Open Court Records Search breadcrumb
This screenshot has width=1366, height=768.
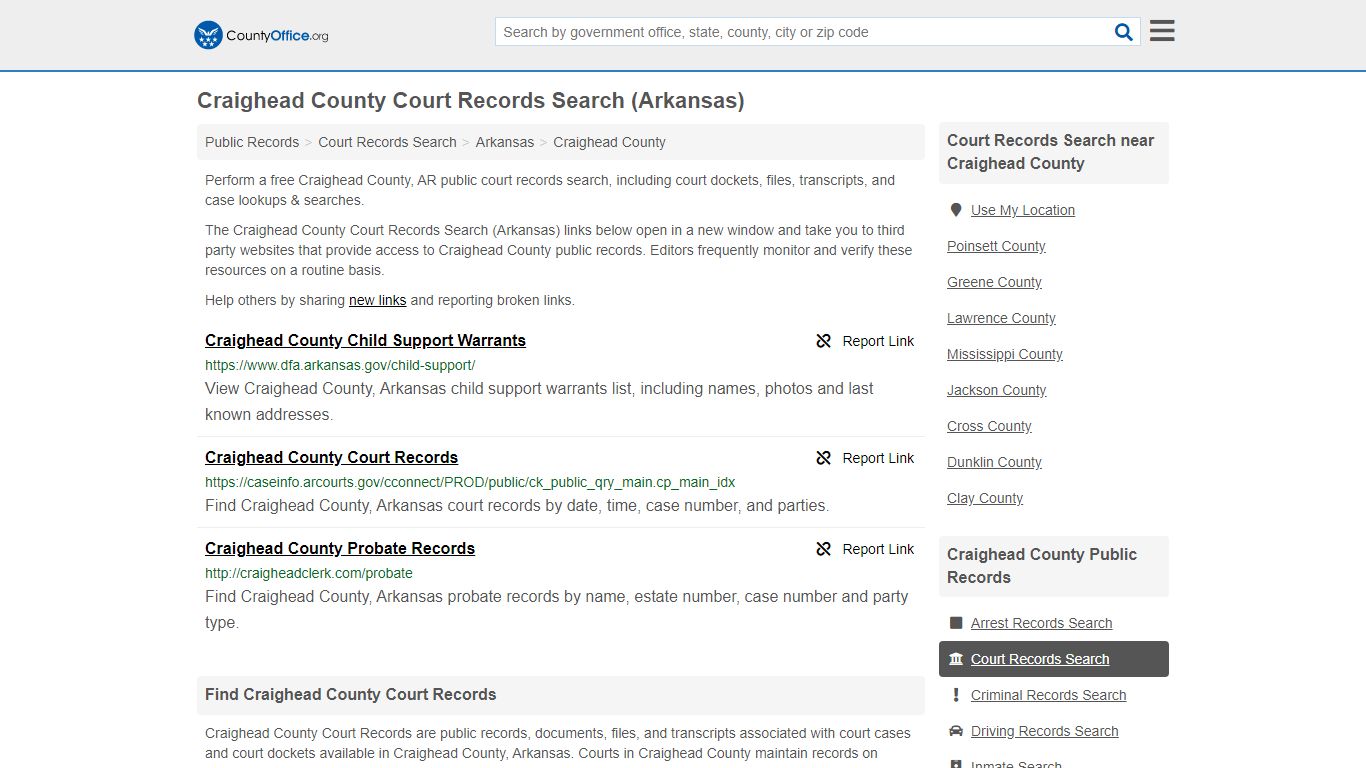[387, 142]
